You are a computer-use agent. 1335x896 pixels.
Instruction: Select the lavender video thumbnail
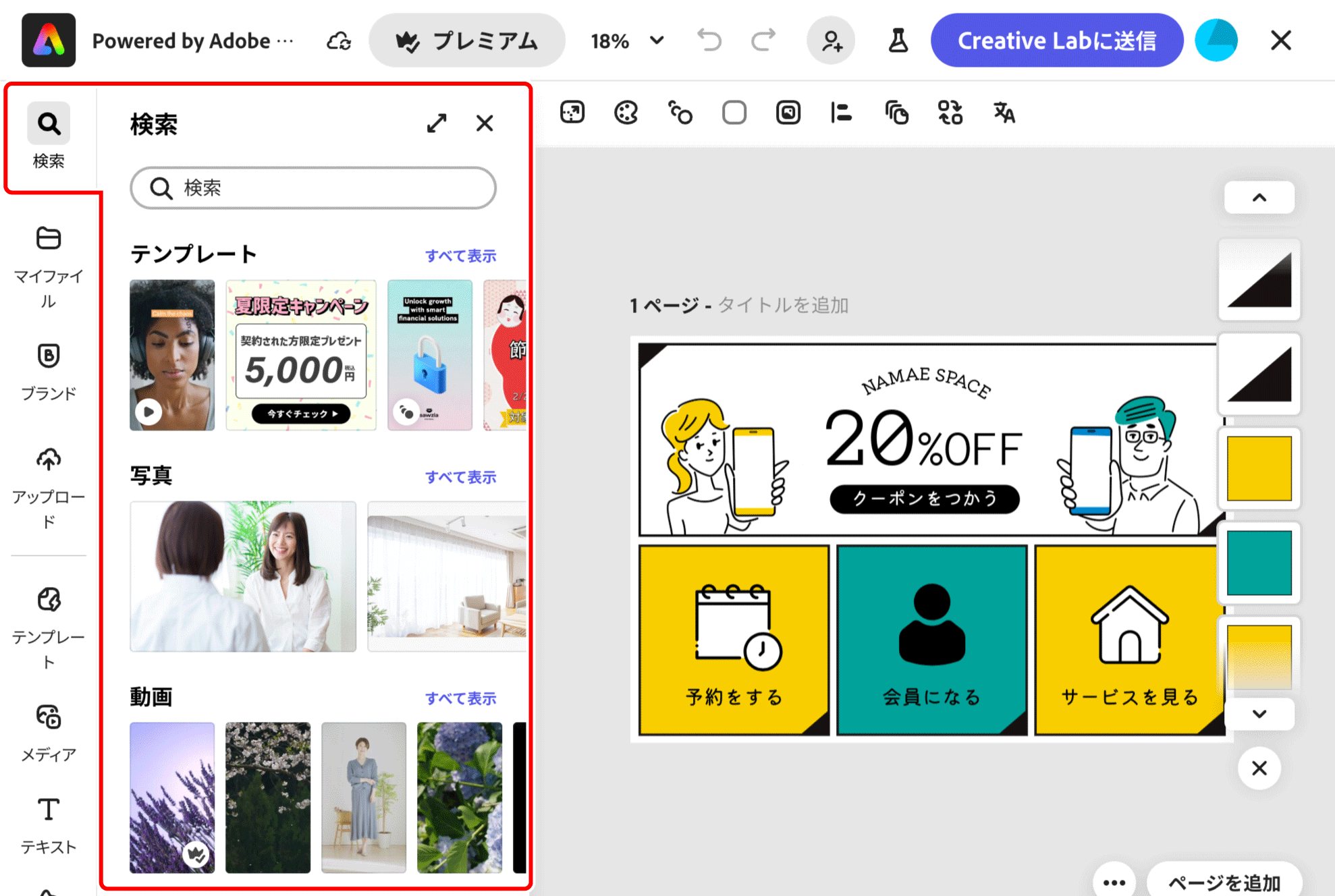tap(172, 797)
